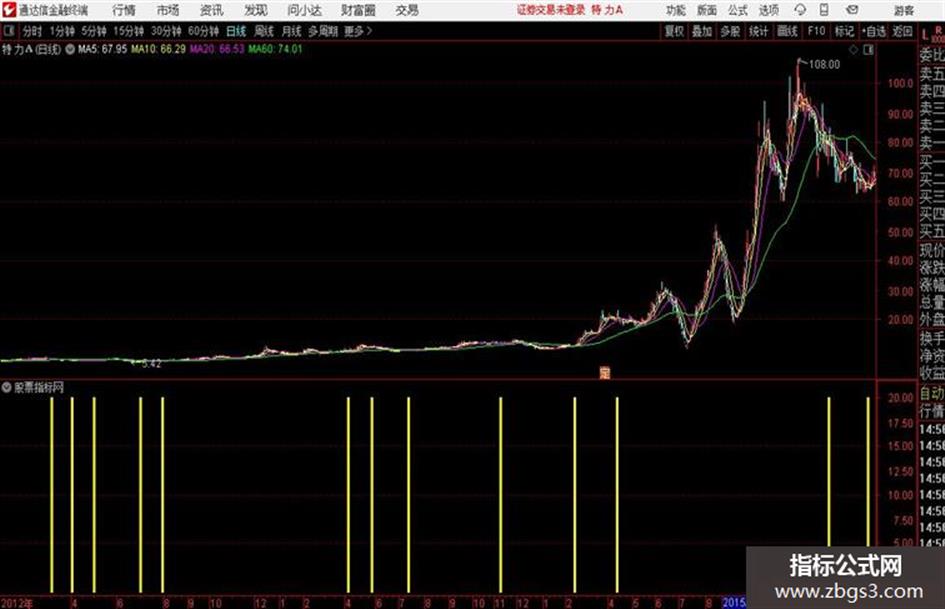Toggle the 股票指标网 indicator circle icon
This screenshot has width=945, height=609.
(7, 387)
